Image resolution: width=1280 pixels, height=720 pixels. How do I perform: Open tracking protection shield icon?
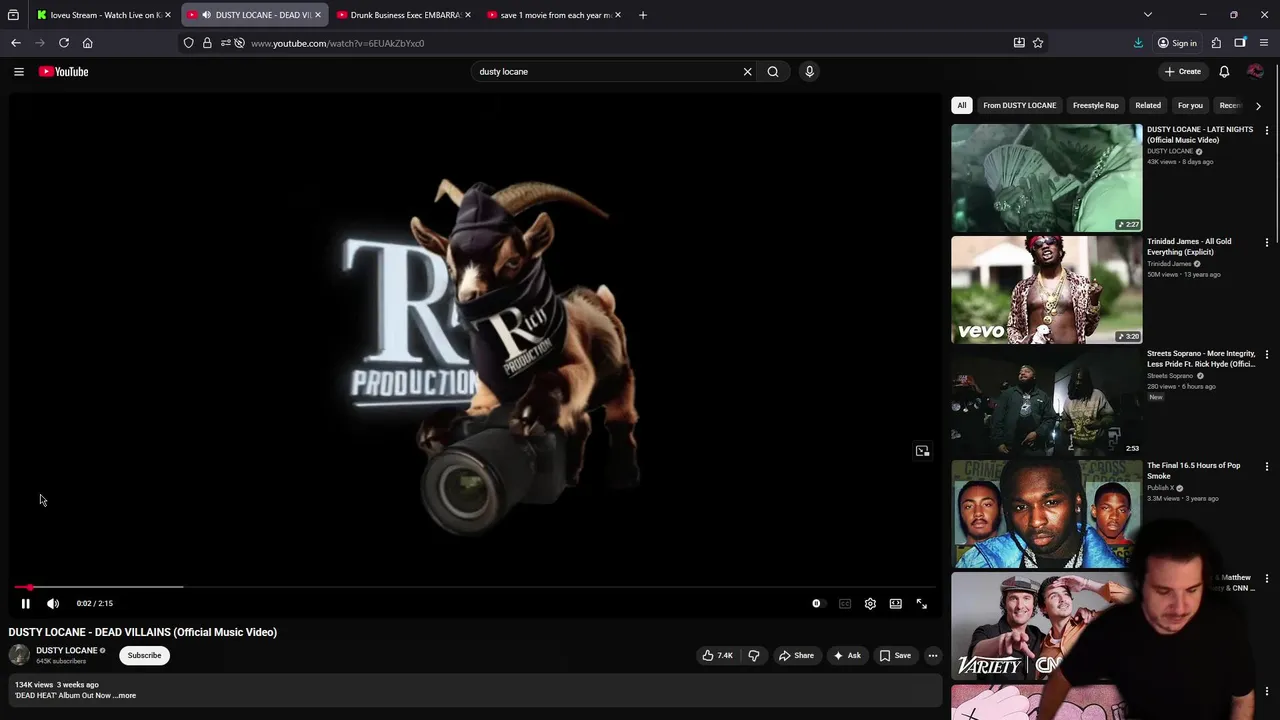(x=188, y=43)
